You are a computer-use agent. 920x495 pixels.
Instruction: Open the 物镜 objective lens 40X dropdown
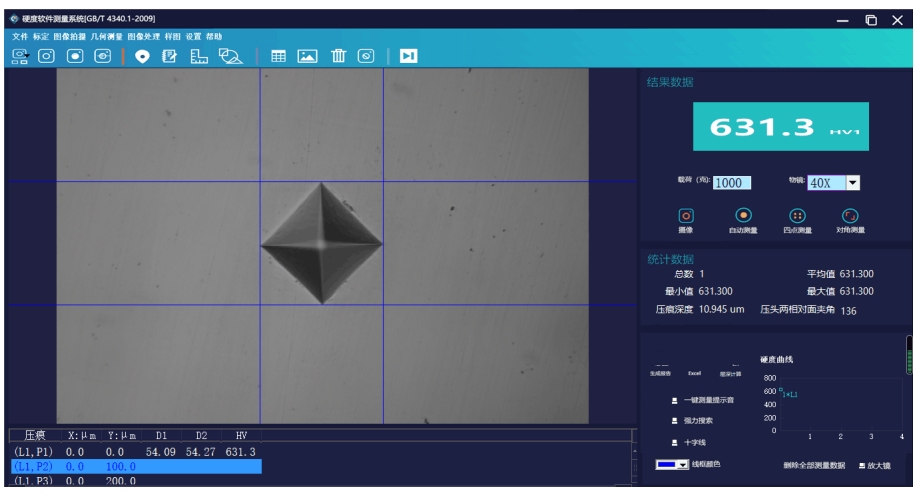[x=853, y=183]
